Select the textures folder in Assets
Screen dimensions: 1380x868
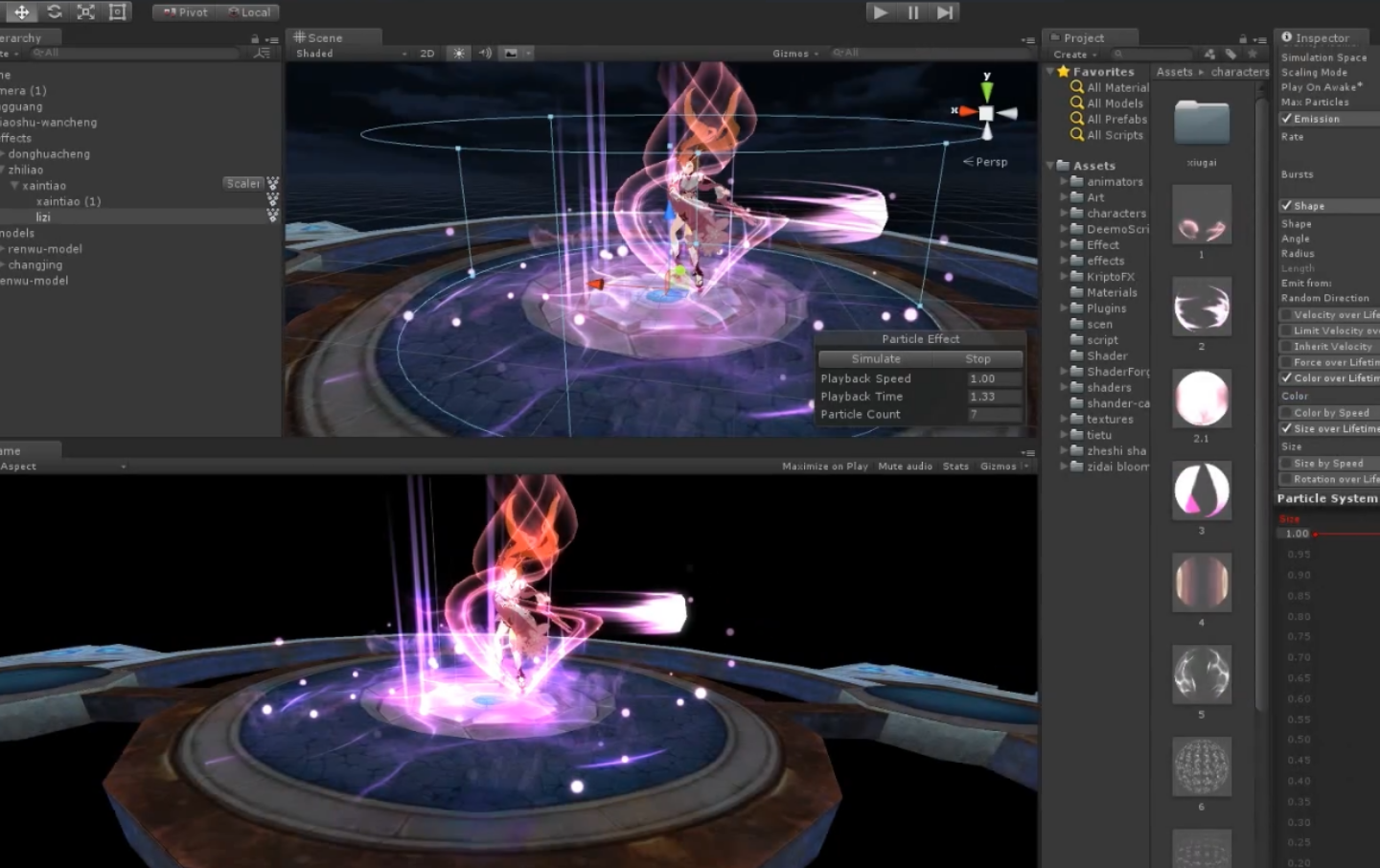pos(1110,420)
